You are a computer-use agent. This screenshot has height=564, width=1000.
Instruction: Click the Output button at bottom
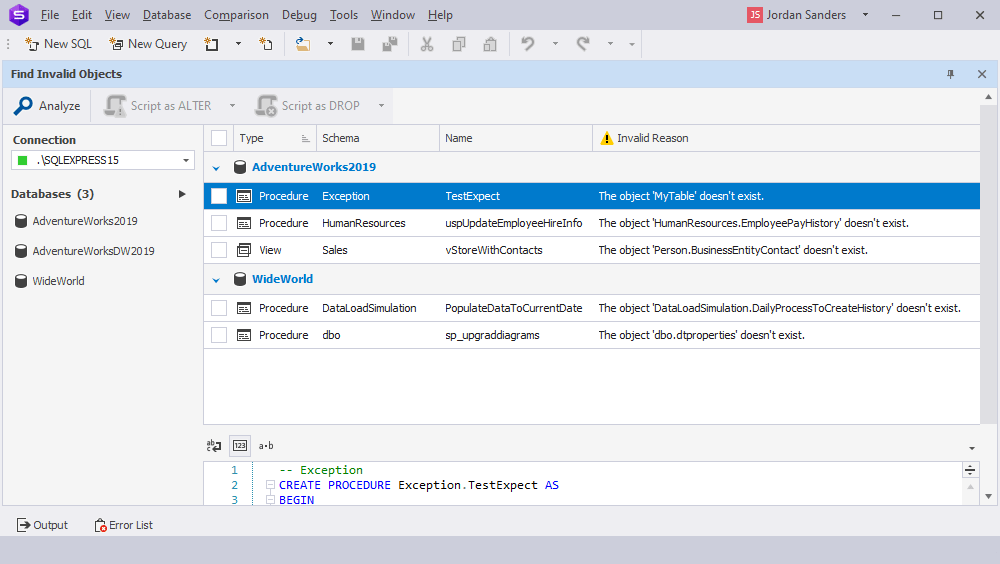(42, 525)
